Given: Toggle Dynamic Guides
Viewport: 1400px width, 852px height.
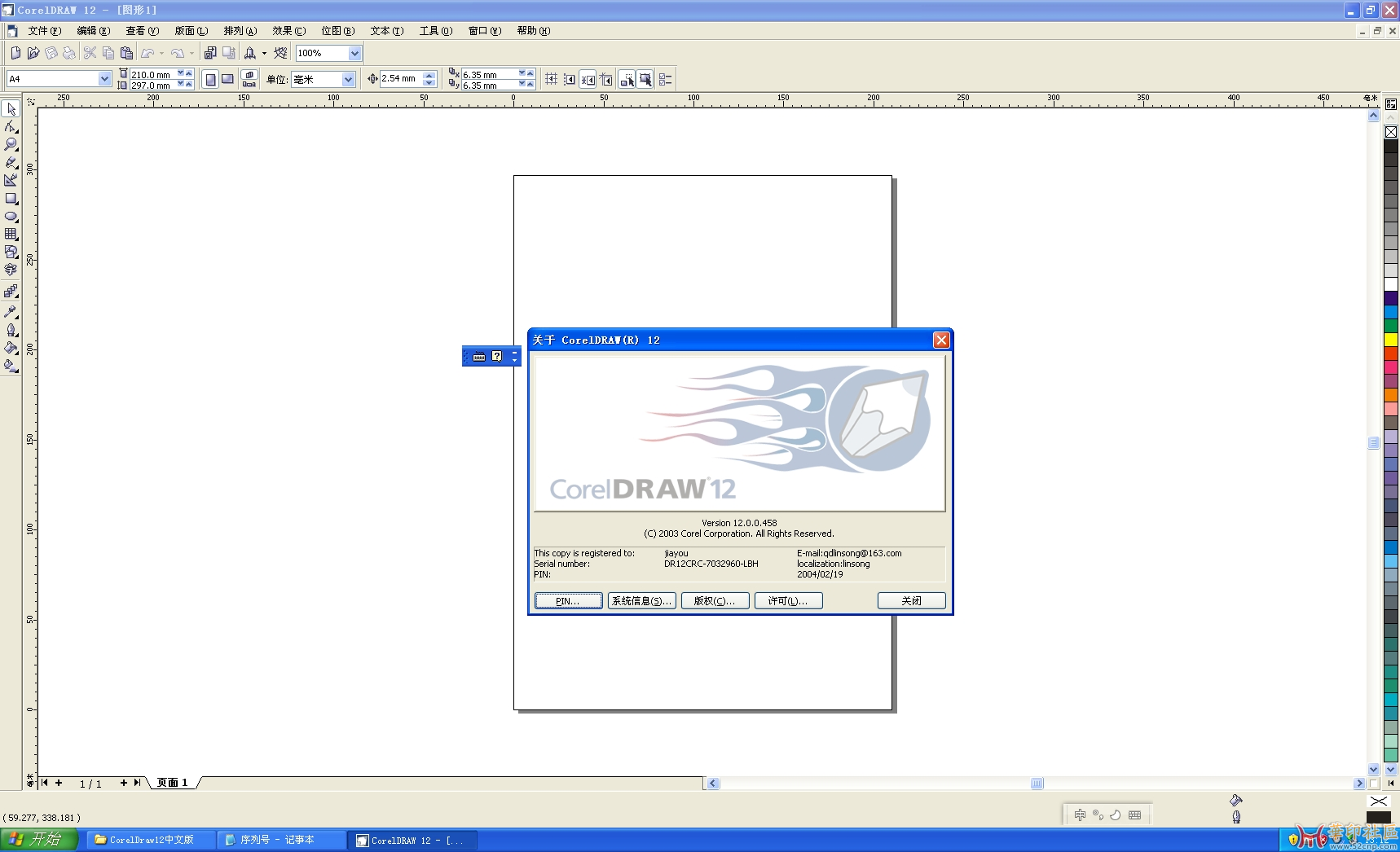Looking at the screenshot, I should coord(606,79).
